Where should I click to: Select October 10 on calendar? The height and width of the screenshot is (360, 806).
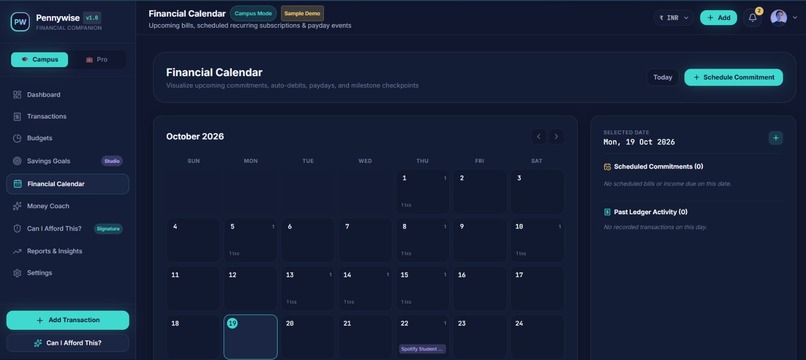tap(537, 240)
